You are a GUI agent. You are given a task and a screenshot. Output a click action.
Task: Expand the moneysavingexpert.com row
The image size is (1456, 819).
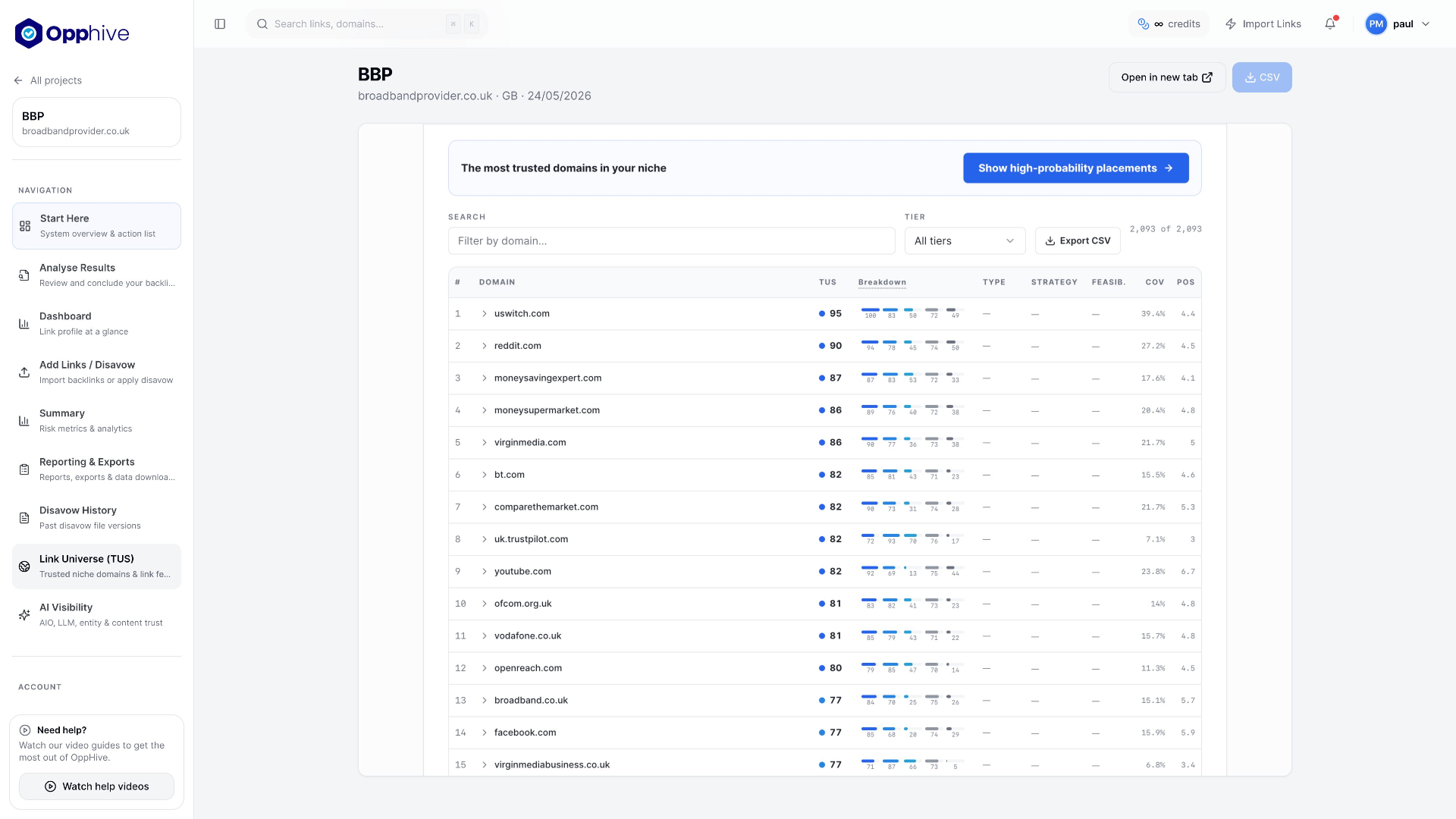coord(485,378)
